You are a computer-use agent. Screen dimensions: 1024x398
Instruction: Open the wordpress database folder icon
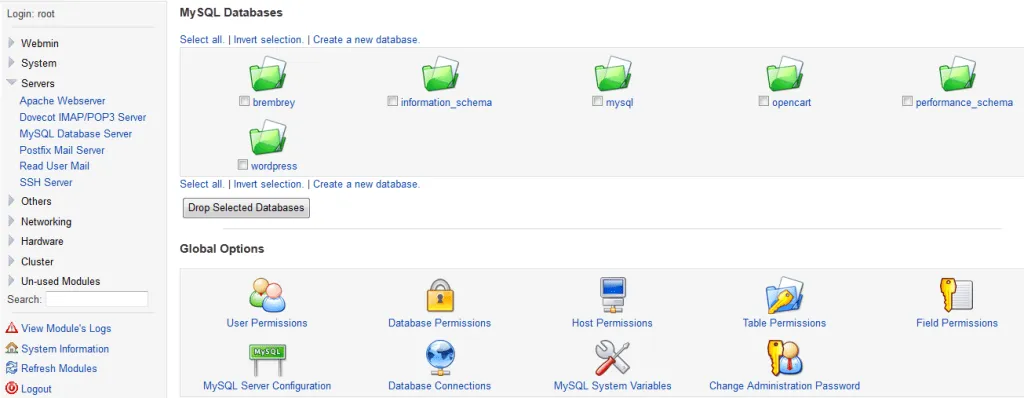[268, 137]
